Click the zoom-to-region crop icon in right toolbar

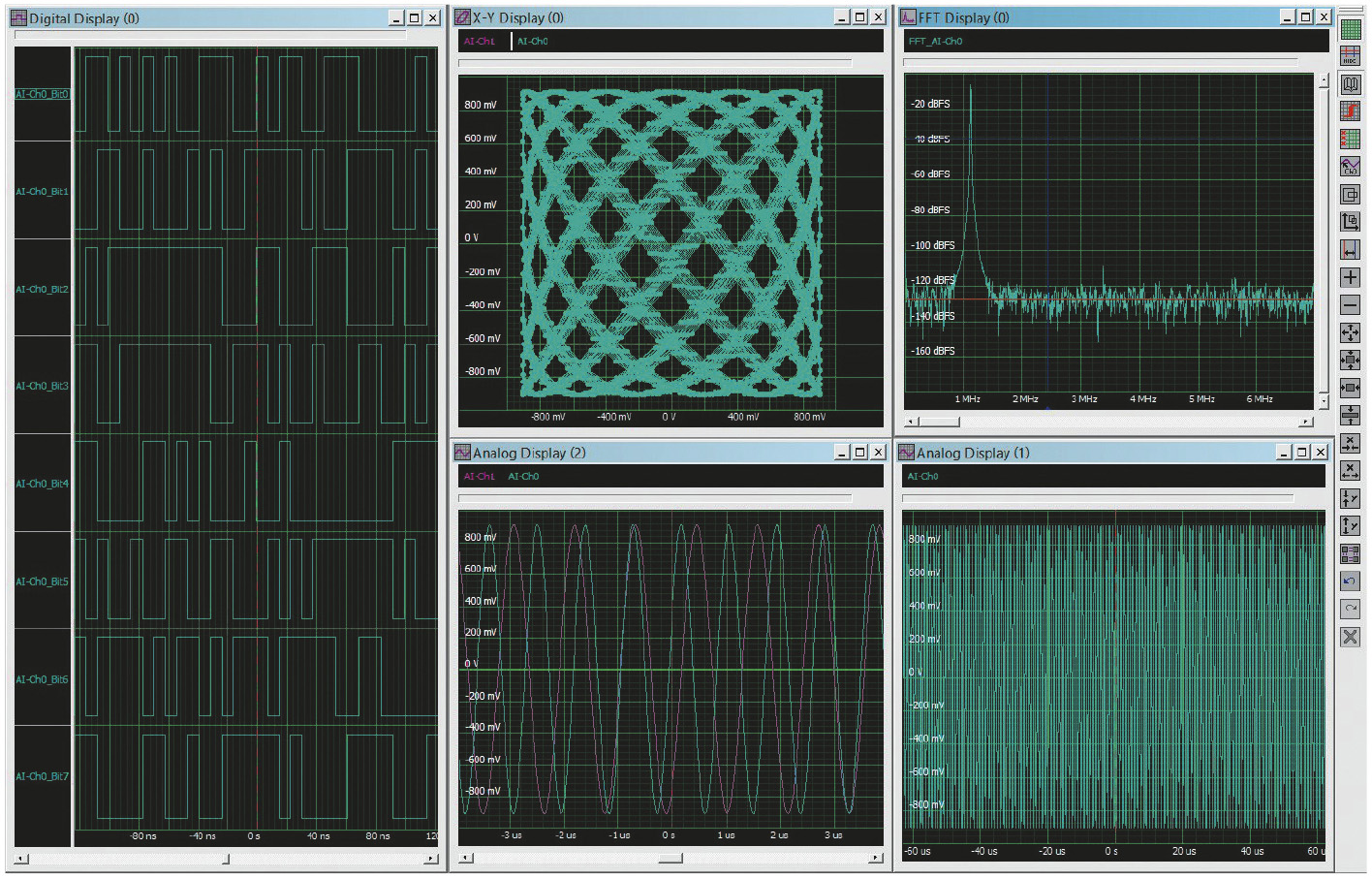(1350, 222)
